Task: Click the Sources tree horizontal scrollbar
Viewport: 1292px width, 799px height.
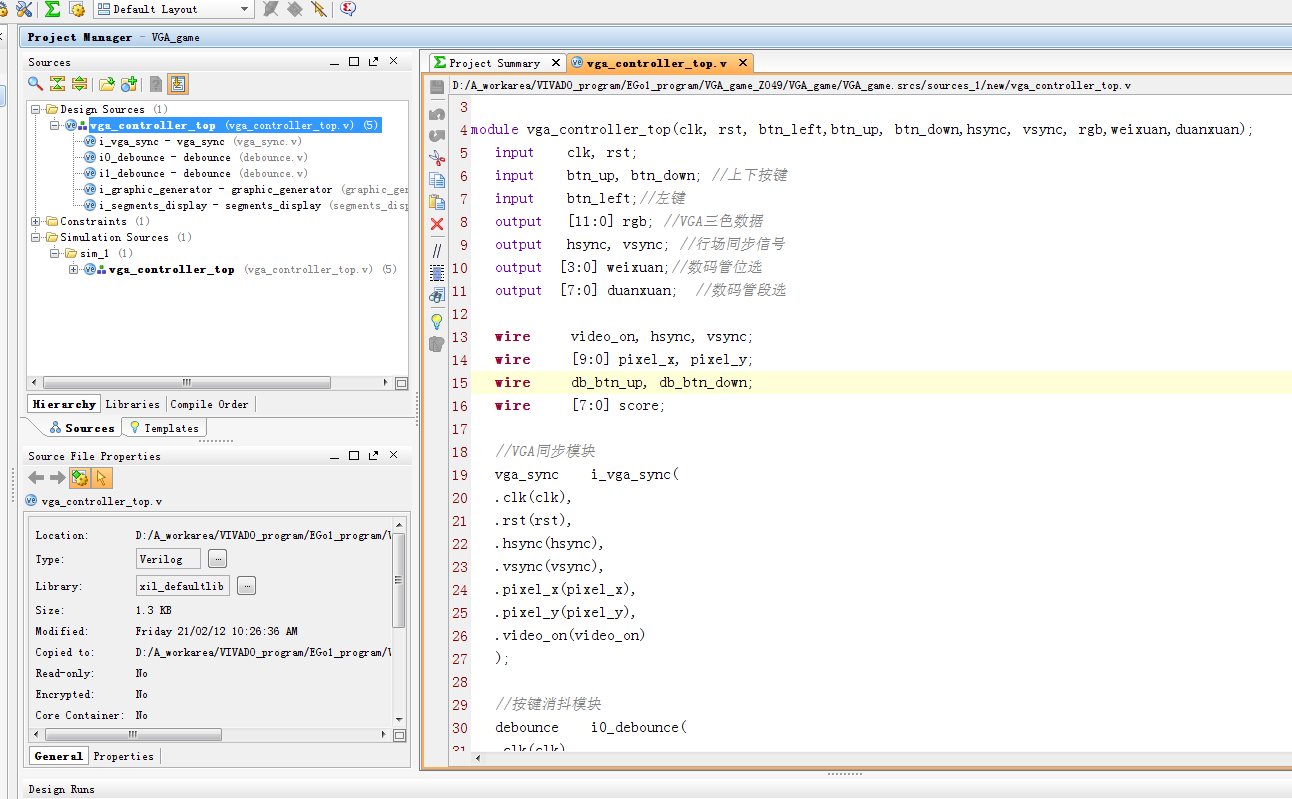Action: [x=186, y=382]
